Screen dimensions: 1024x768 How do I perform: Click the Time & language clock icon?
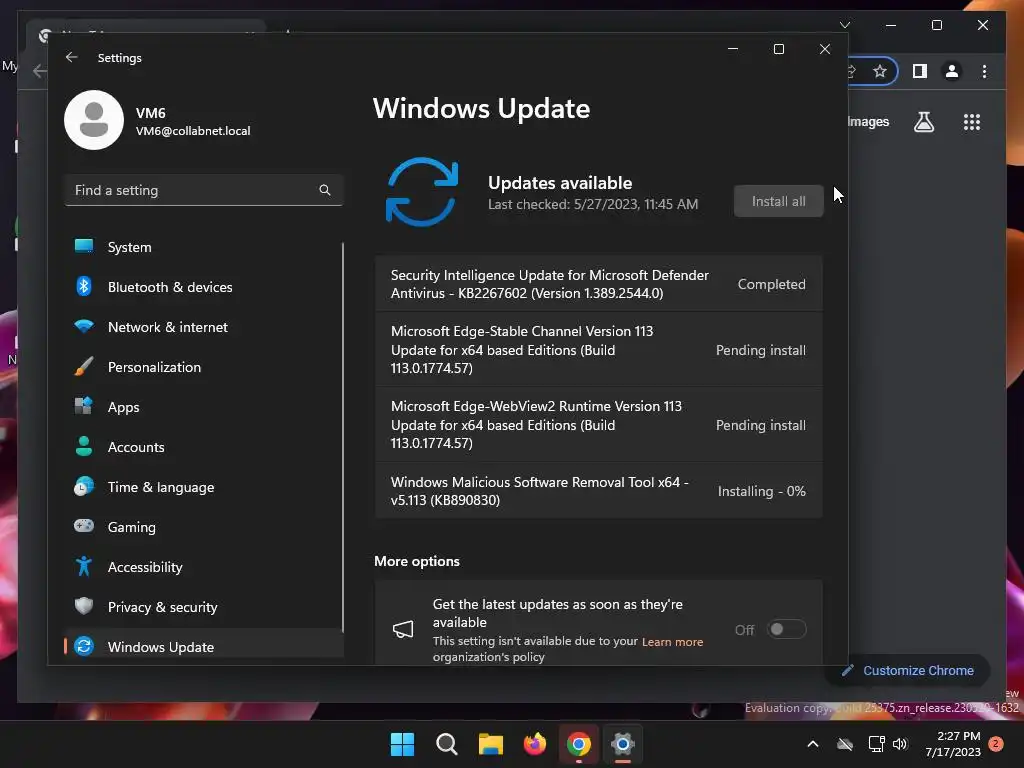point(84,487)
